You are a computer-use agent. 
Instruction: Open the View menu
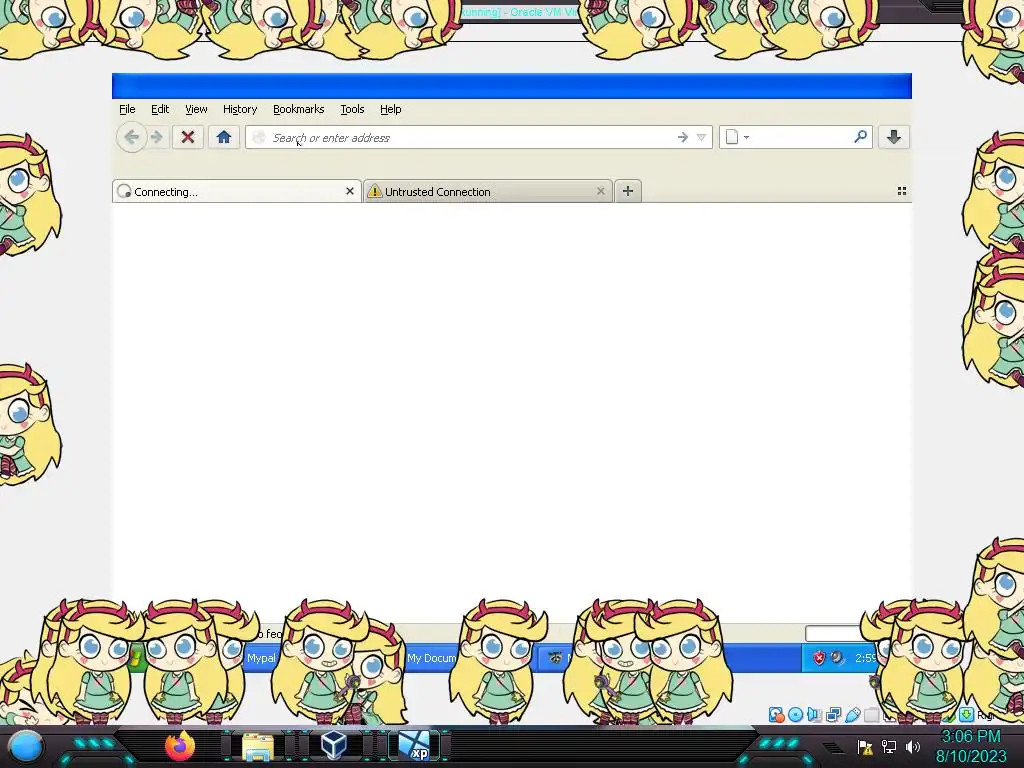point(196,109)
